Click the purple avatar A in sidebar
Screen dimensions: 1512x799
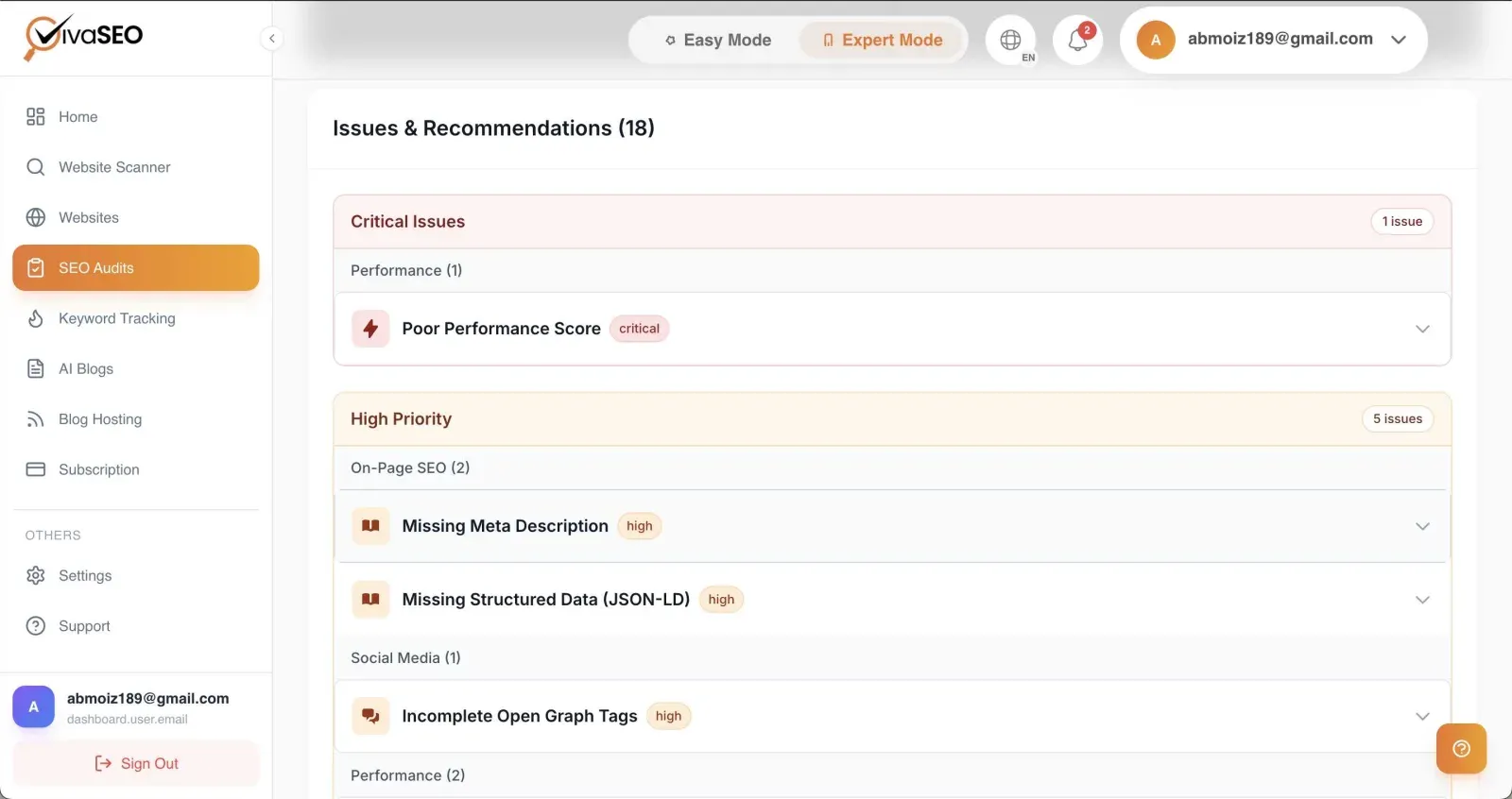pos(33,706)
